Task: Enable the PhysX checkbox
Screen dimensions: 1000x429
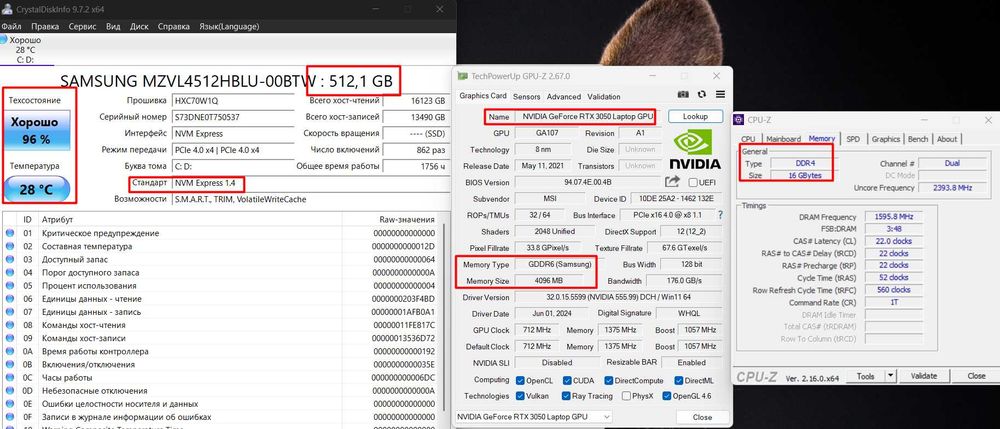Action: click(x=626, y=396)
